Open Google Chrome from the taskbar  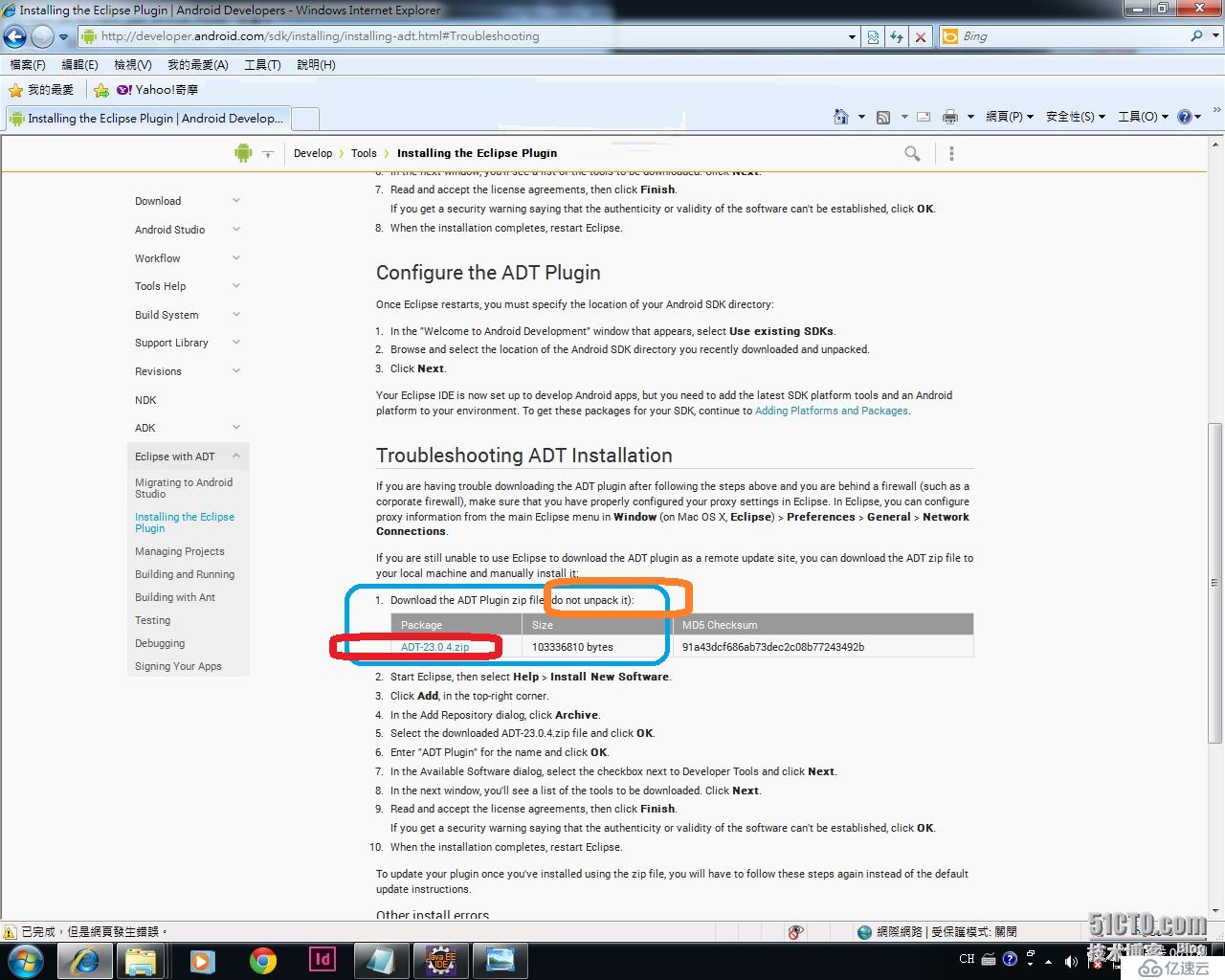coord(263,960)
